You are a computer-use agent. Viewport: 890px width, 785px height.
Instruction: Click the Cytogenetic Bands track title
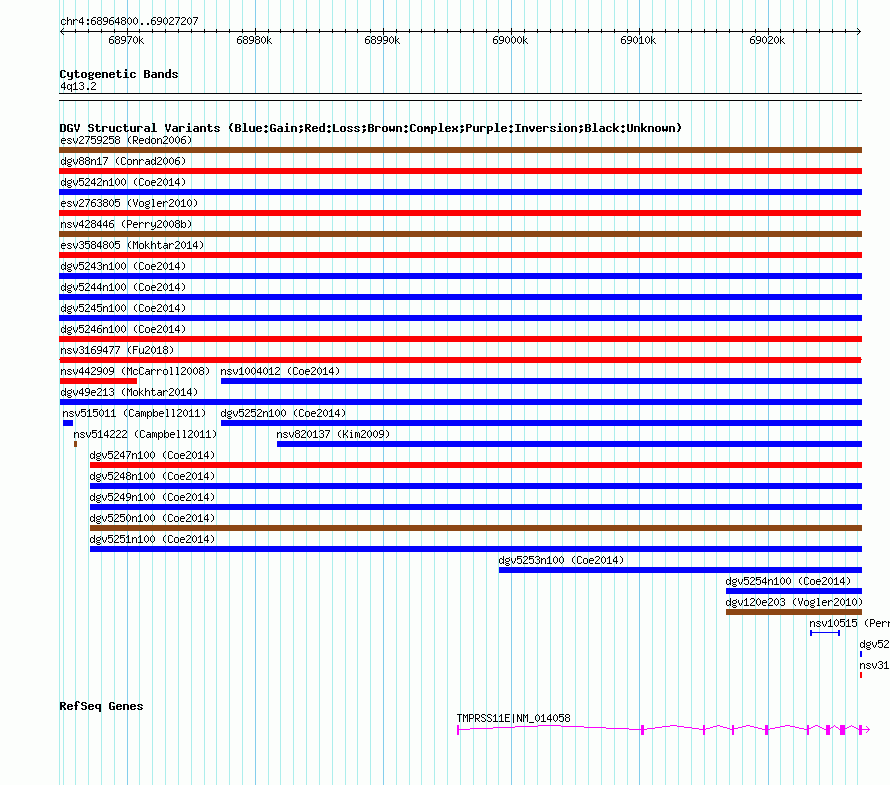point(119,74)
